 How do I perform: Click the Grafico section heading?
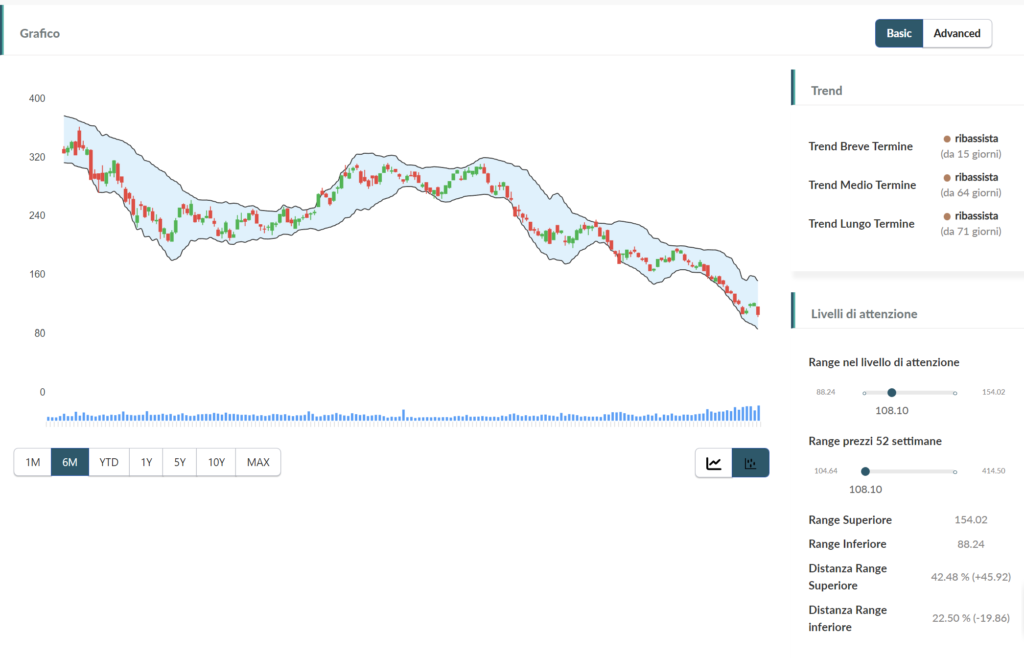40,33
